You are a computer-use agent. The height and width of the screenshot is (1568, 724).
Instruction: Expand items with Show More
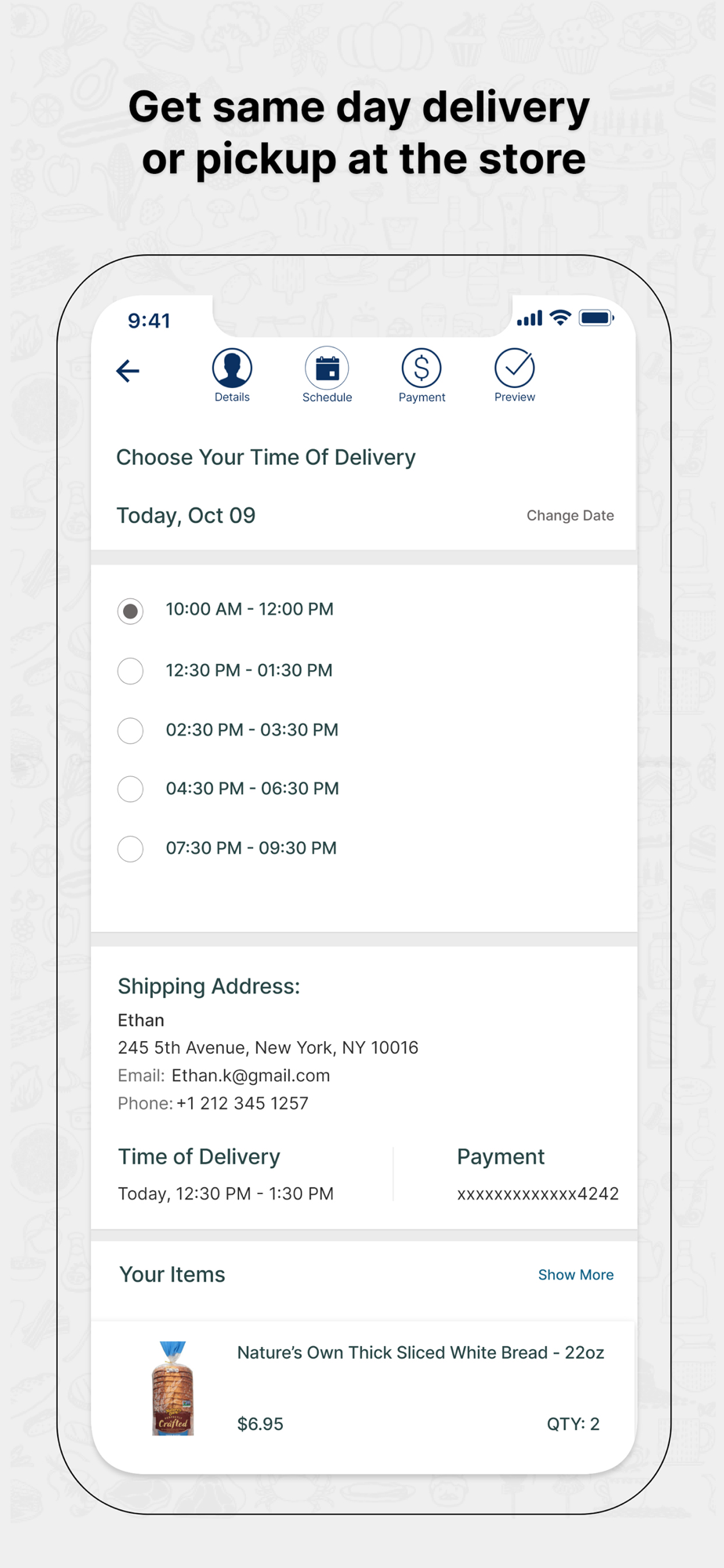pyautogui.click(x=576, y=1275)
